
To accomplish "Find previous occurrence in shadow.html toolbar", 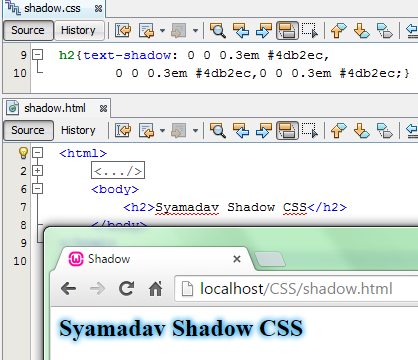I will 241,131.
